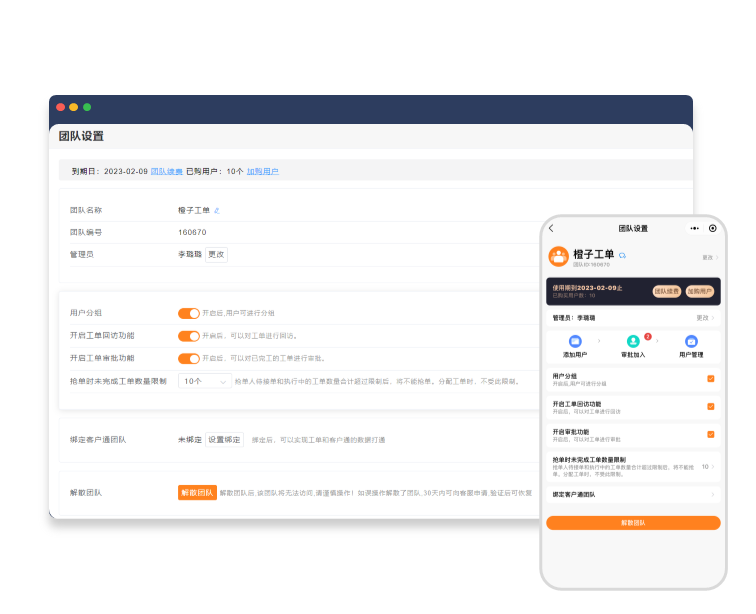Uncheck 开启审批功能 checkbox on phone

pyautogui.click(x=711, y=435)
